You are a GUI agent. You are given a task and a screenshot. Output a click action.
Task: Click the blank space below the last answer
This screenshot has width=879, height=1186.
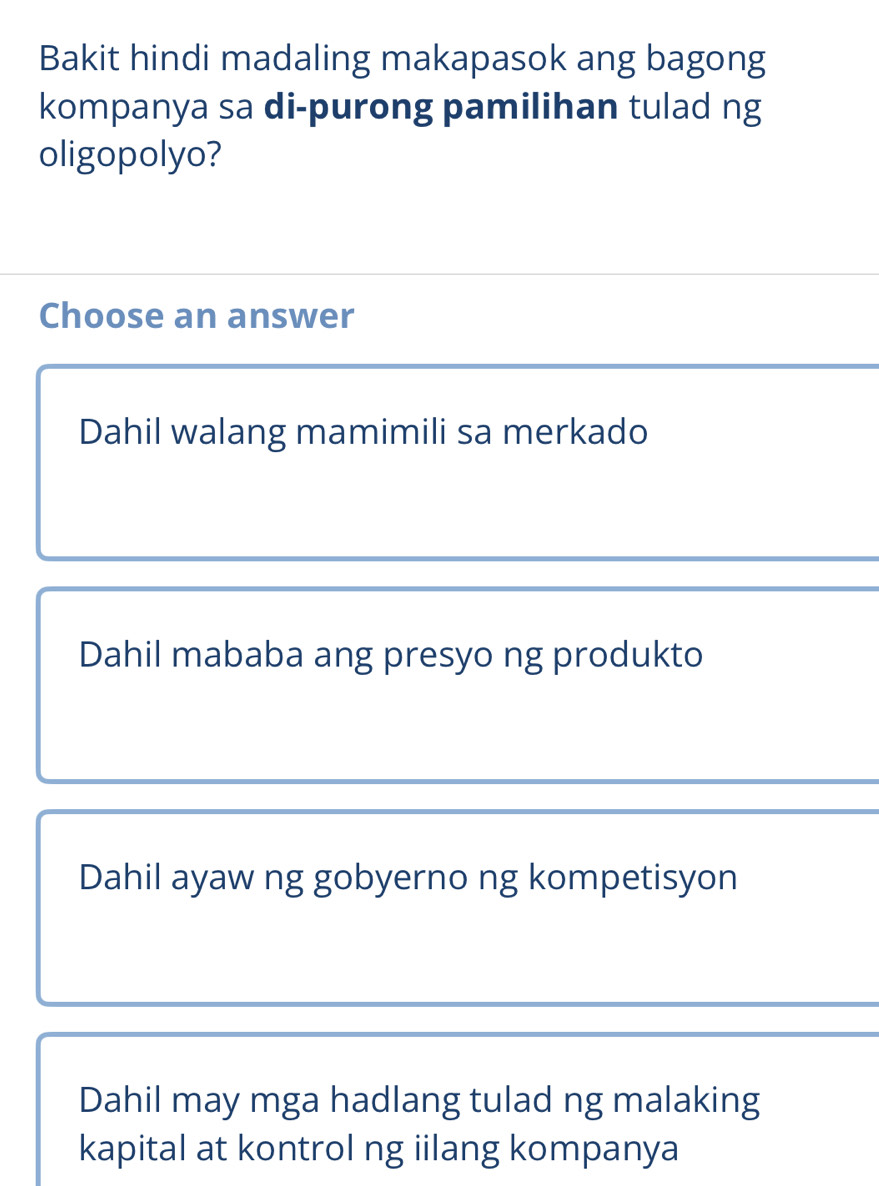click(x=440, y=1182)
